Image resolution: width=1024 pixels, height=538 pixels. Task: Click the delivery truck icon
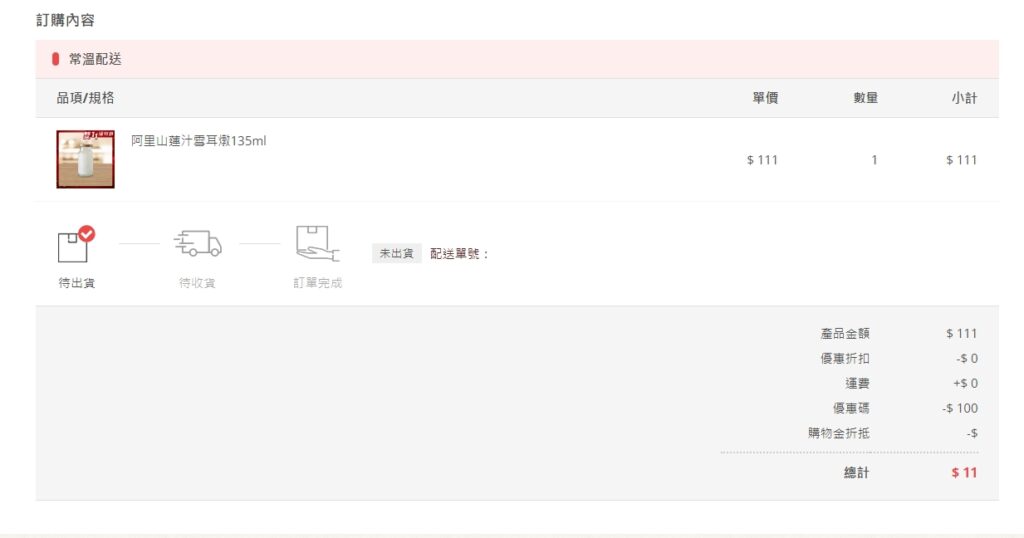[x=197, y=243]
